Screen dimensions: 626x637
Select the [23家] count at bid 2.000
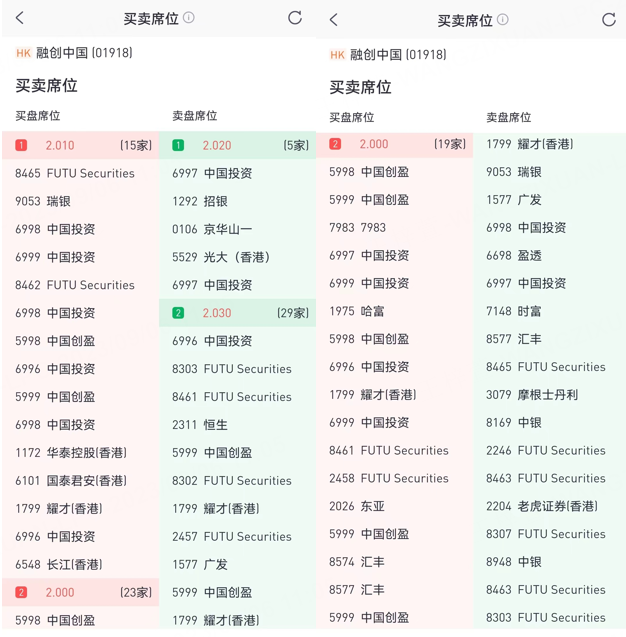coord(136,592)
